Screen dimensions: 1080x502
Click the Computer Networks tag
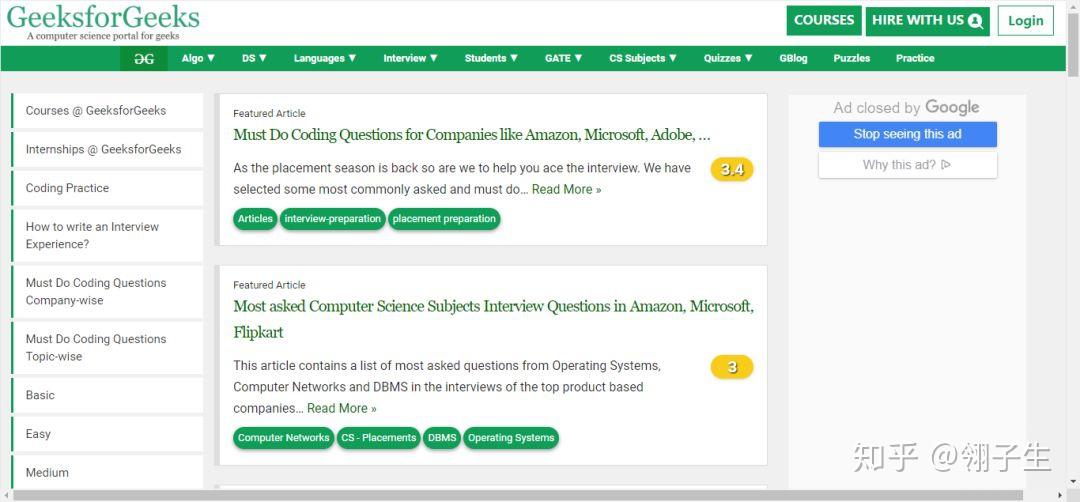point(284,438)
